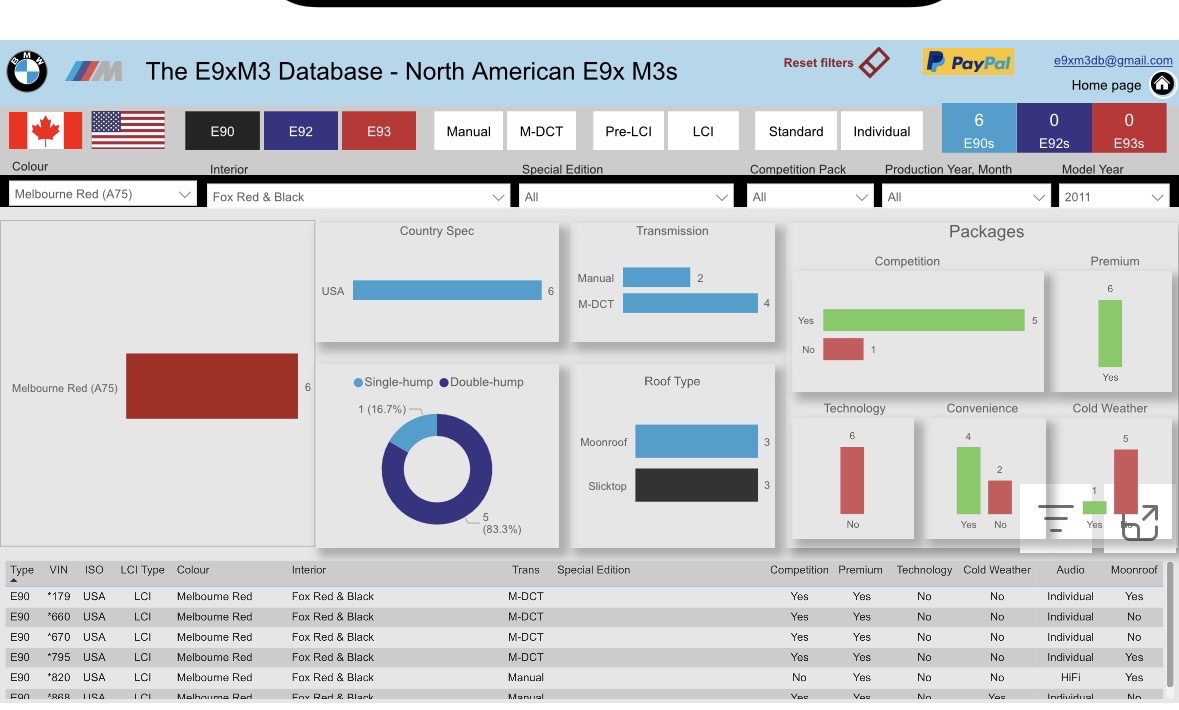
Task: Open the Home page house icon
Action: 1162,84
